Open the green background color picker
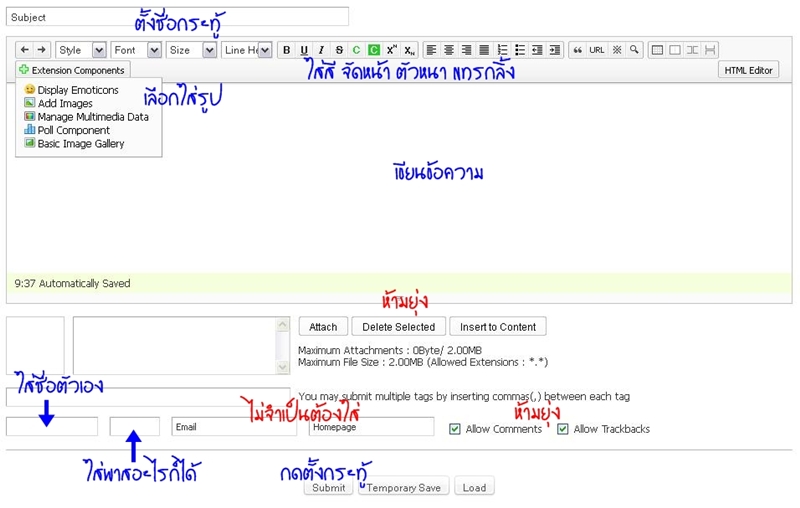This screenshot has width=800, height=508. tap(374, 50)
